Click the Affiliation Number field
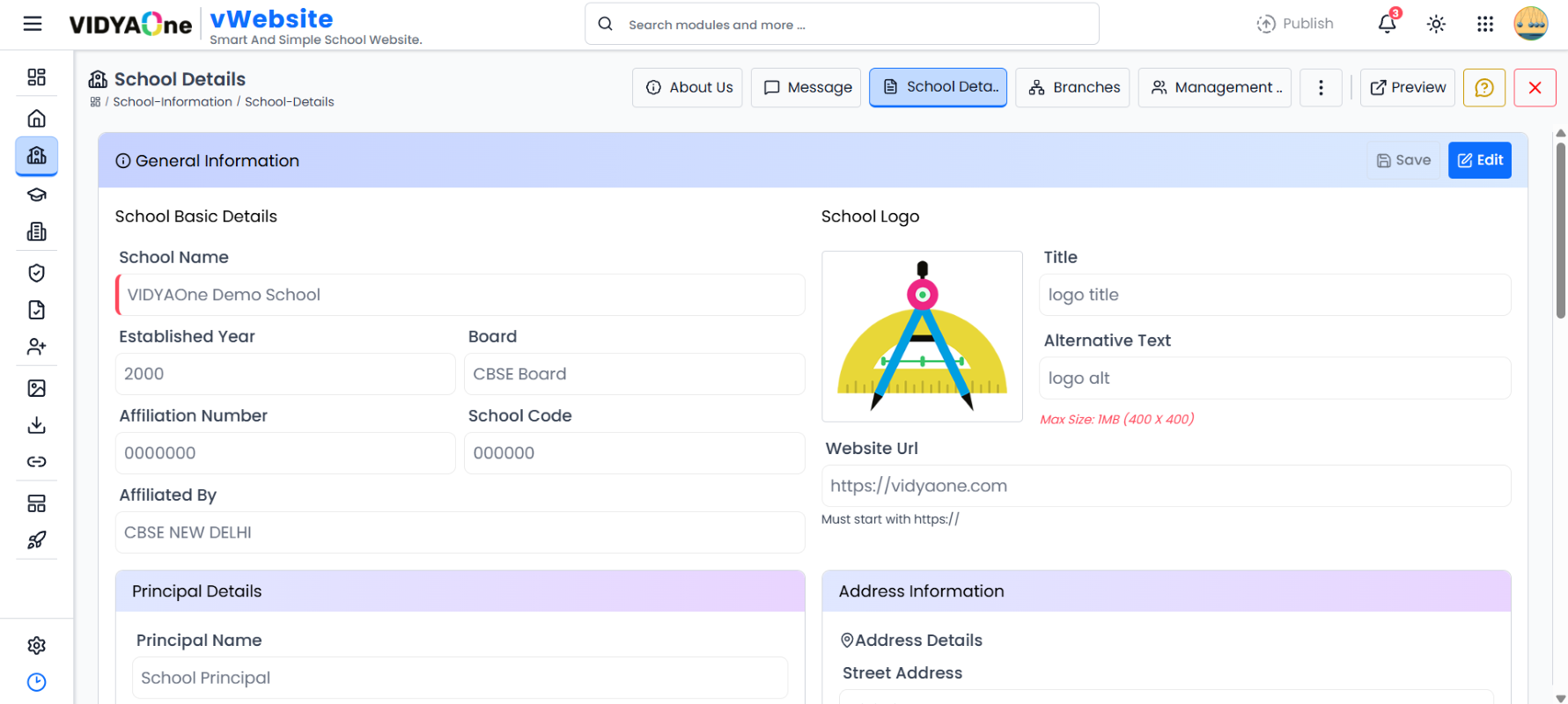This screenshot has height=704, width=1568. [285, 453]
